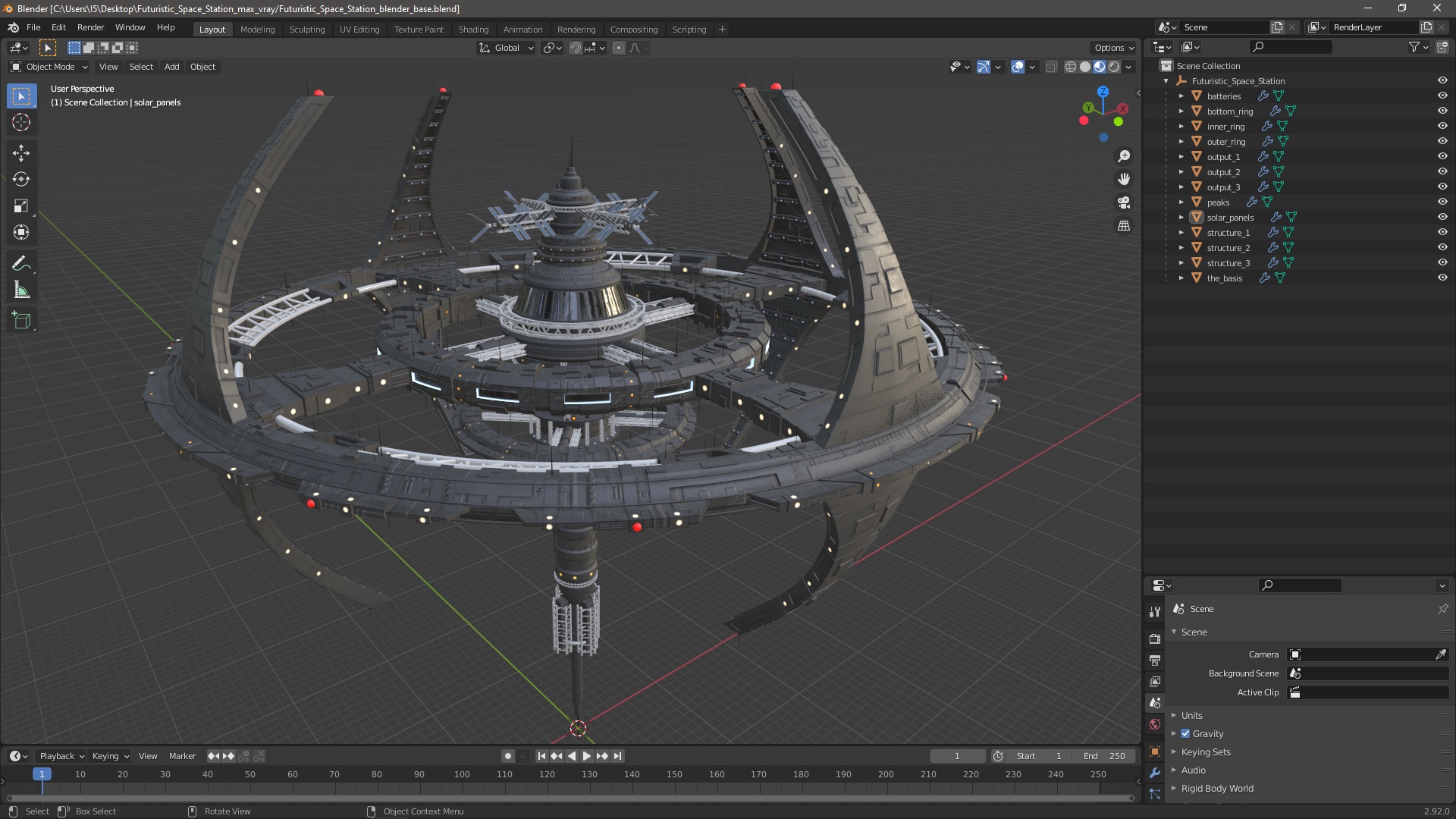This screenshot has width=1456, height=819.
Task: Switch perspective/orthographic projection icon
Action: pyautogui.click(x=1124, y=226)
